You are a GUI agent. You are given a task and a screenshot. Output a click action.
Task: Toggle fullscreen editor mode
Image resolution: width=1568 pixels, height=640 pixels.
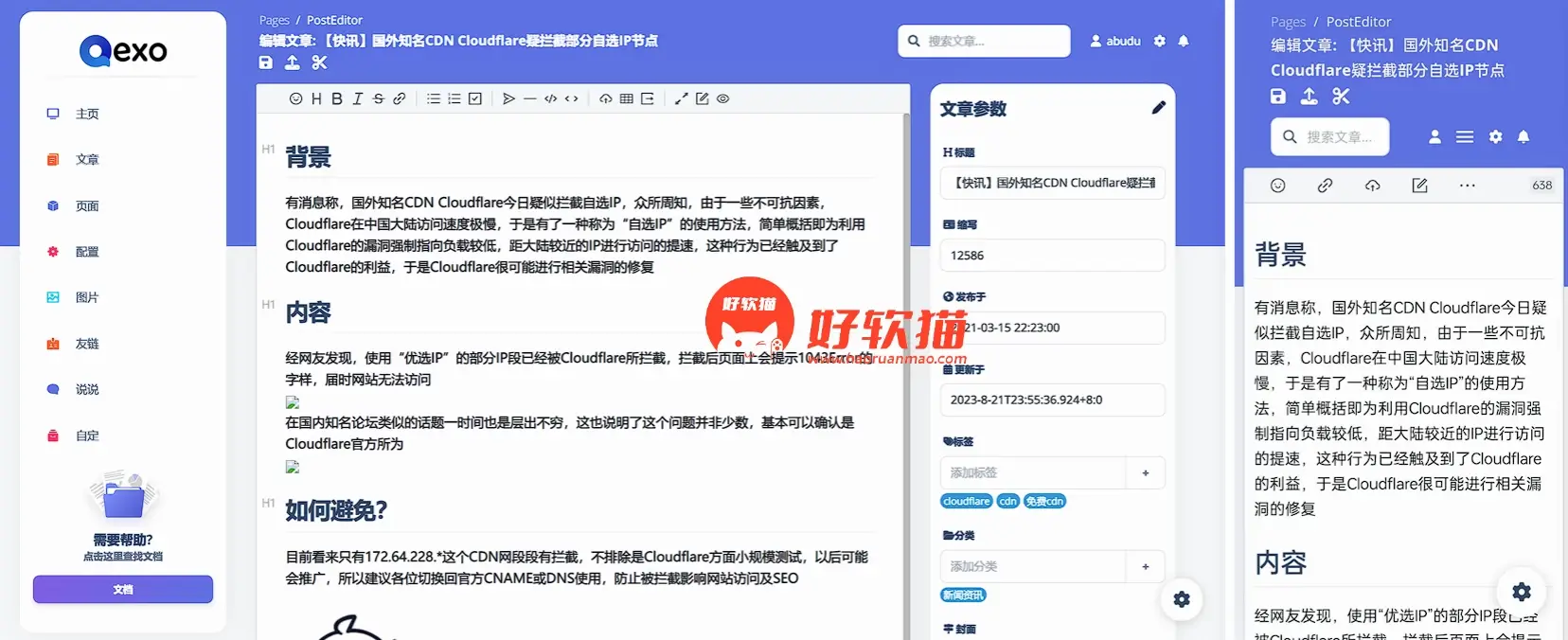point(682,98)
